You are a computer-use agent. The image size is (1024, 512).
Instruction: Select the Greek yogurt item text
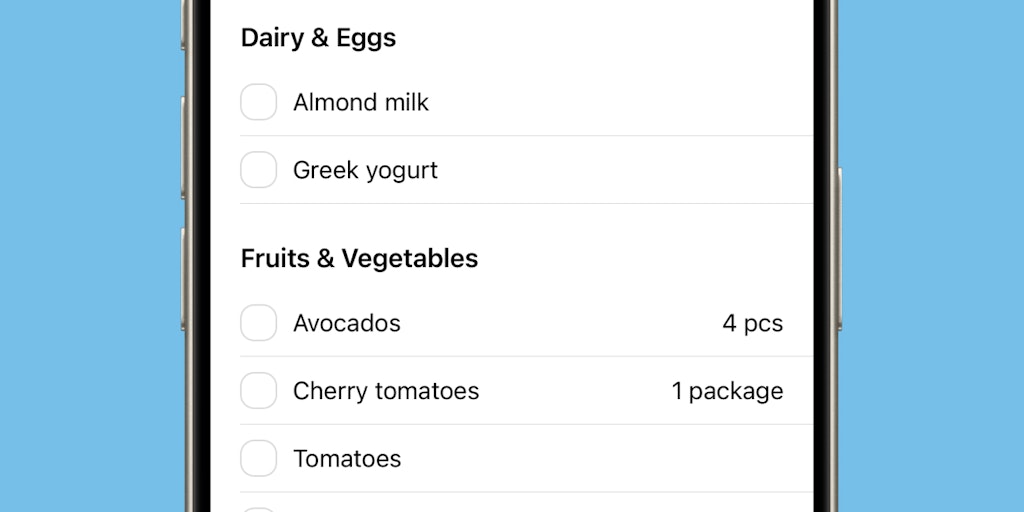tap(365, 170)
